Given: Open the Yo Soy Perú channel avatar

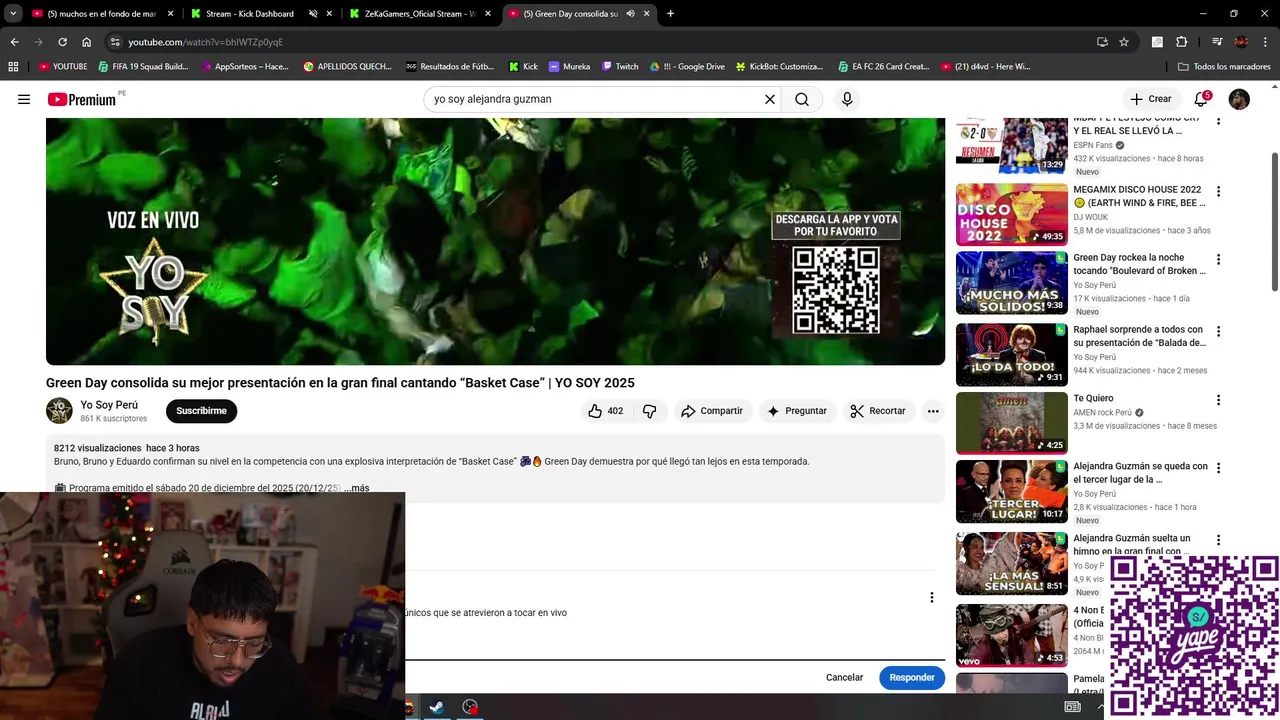Looking at the screenshot, I should coord(59,411).
